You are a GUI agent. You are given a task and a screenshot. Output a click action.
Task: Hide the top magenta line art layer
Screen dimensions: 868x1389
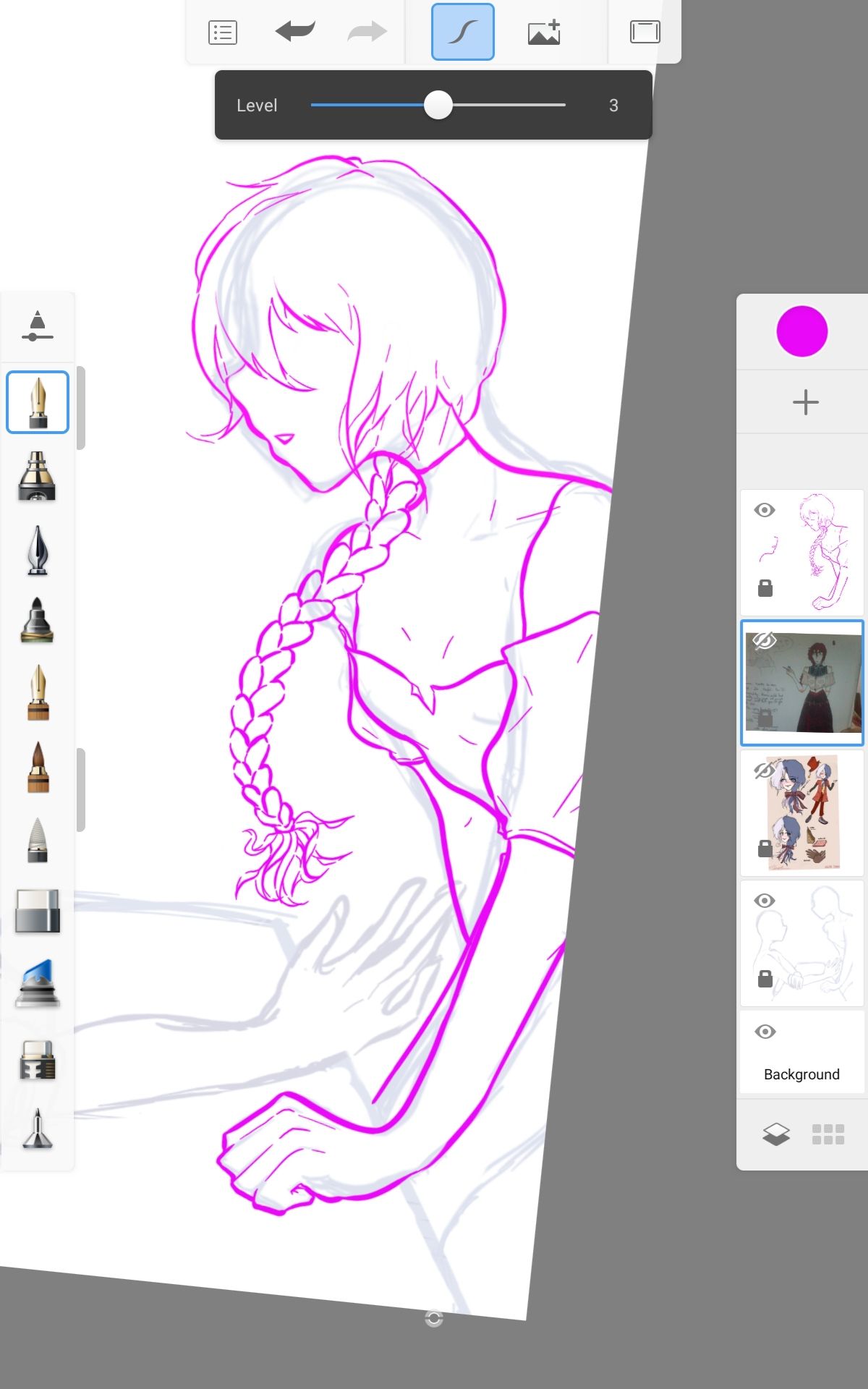point(765,510)
